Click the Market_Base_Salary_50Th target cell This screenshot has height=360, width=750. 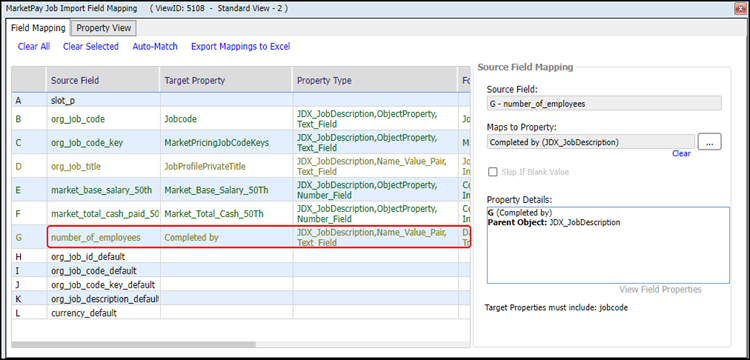[226, 190]
